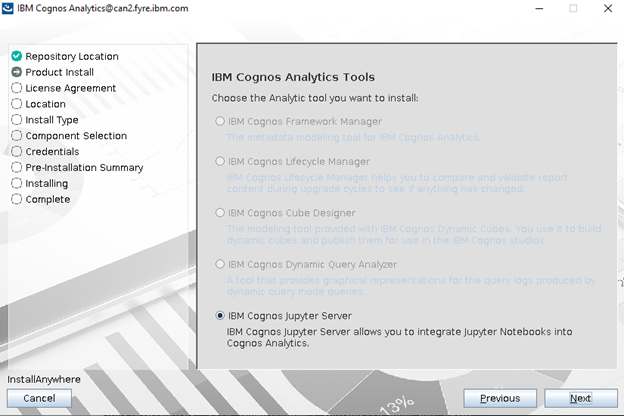Screen dimensions: 624x416
Task: Click the Complete step circle icon
Action: point(16,199)
